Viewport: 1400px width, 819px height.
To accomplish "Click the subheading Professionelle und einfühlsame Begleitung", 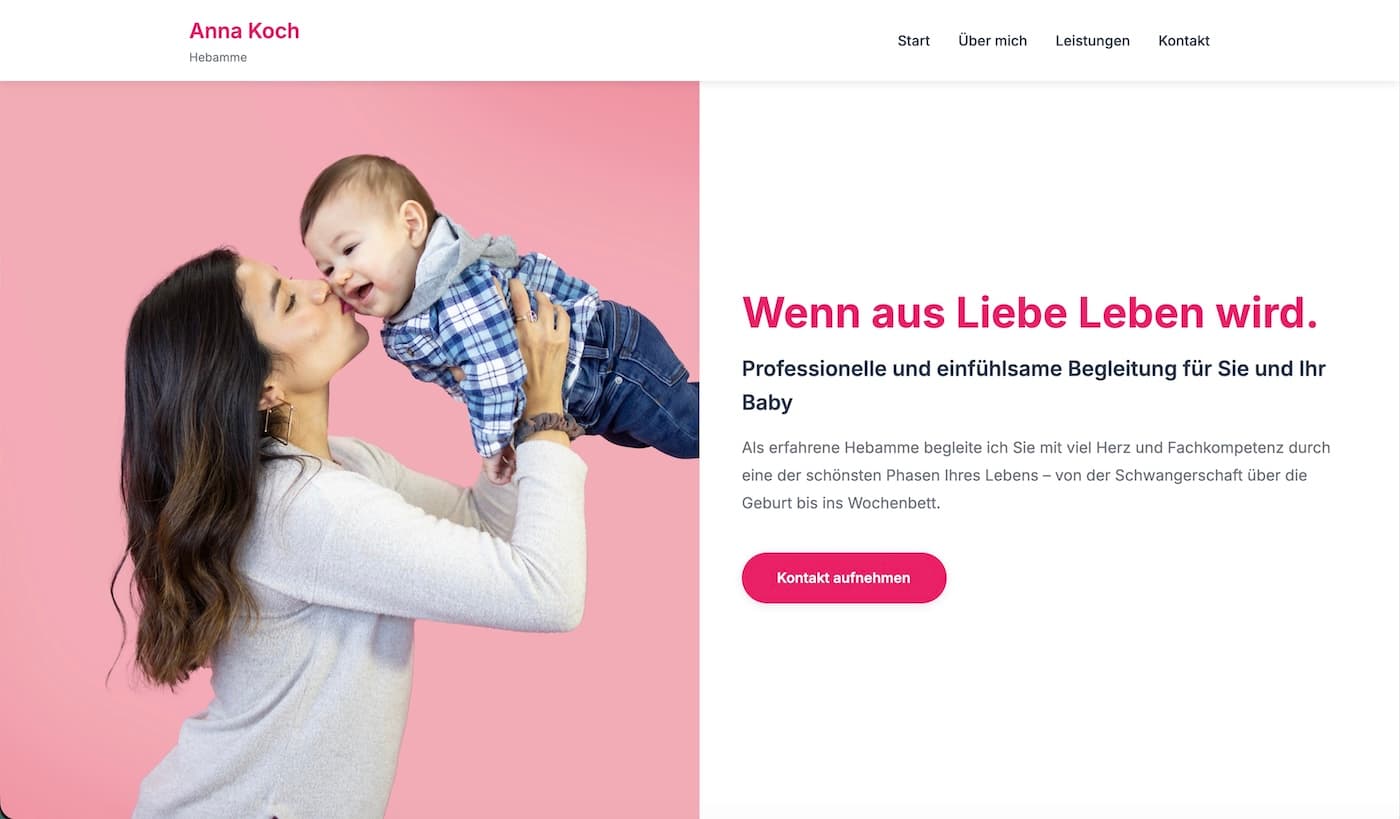I will pyautogui.click(x=1034, y=385).
